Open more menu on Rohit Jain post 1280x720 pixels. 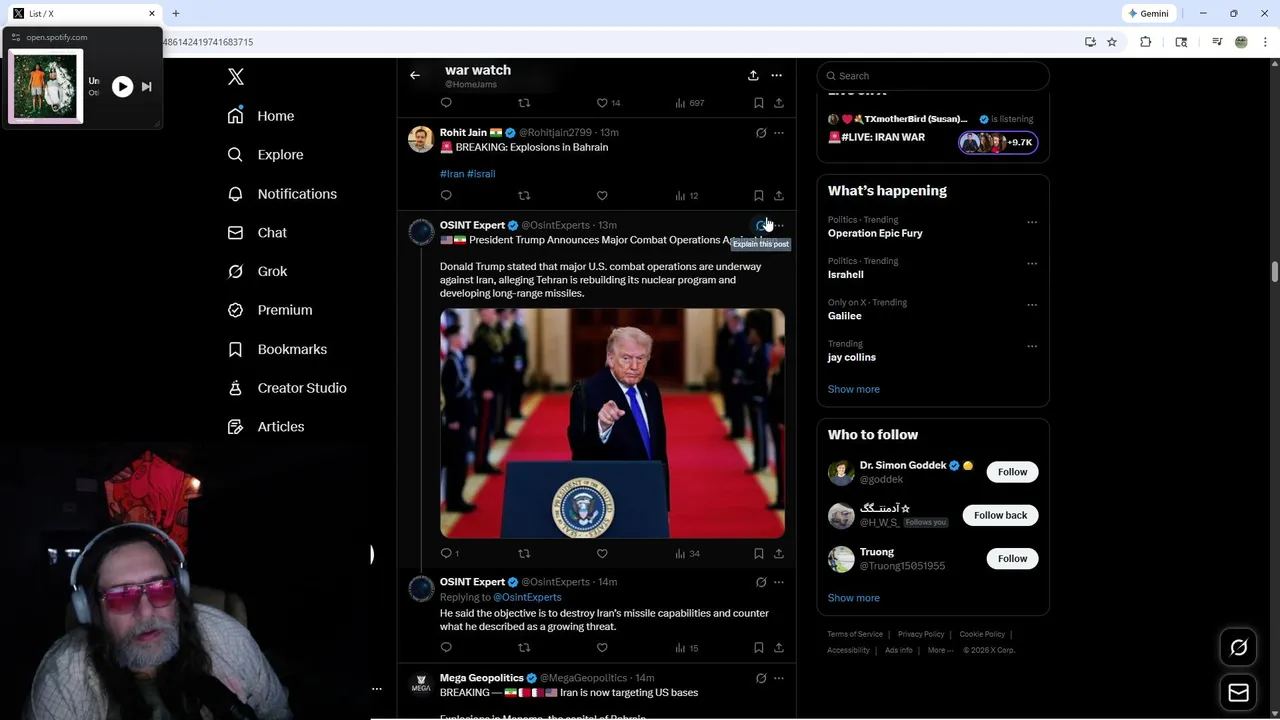pos(778,133)
